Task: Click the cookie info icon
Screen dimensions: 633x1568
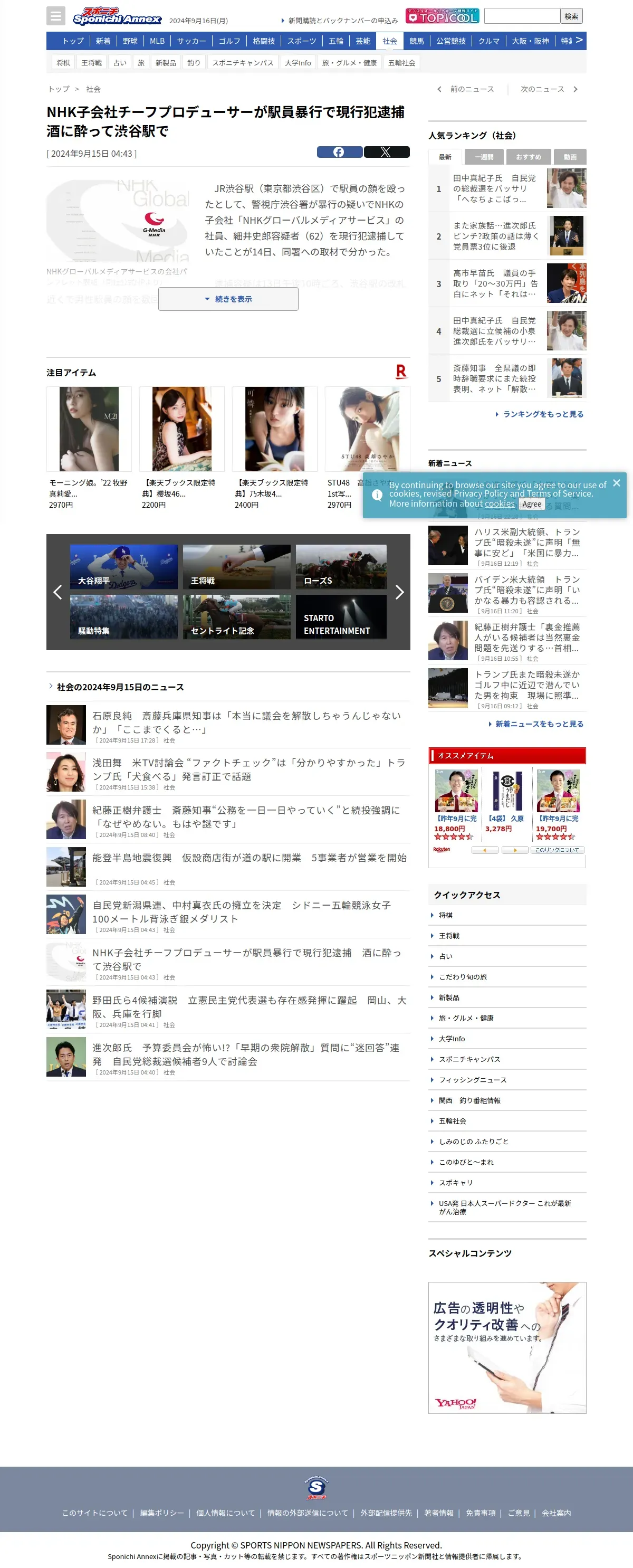Action: pos(377,495)
